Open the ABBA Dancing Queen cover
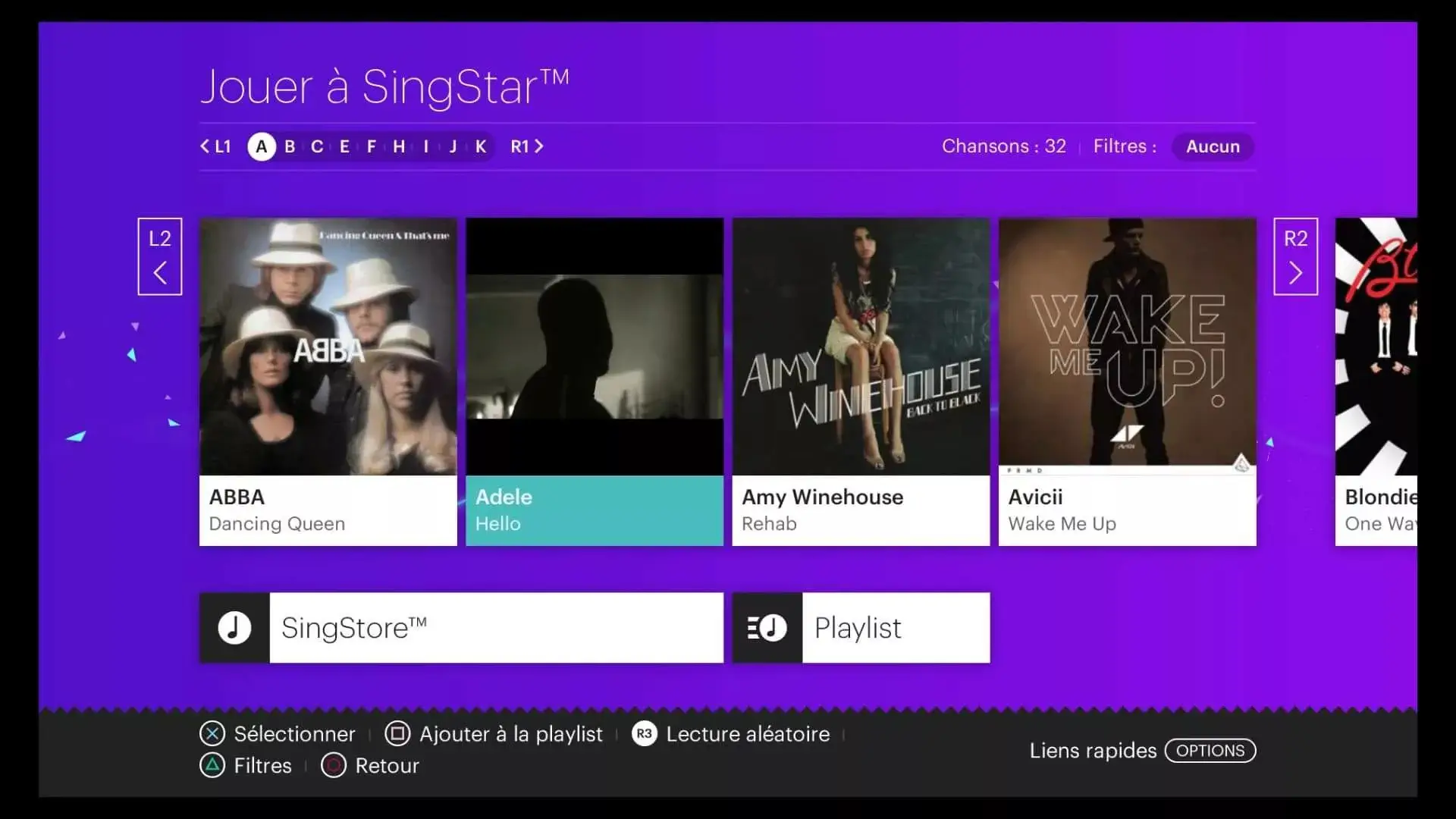The width and height of the screenshot is (1456, 819). [x=328, y=347]
